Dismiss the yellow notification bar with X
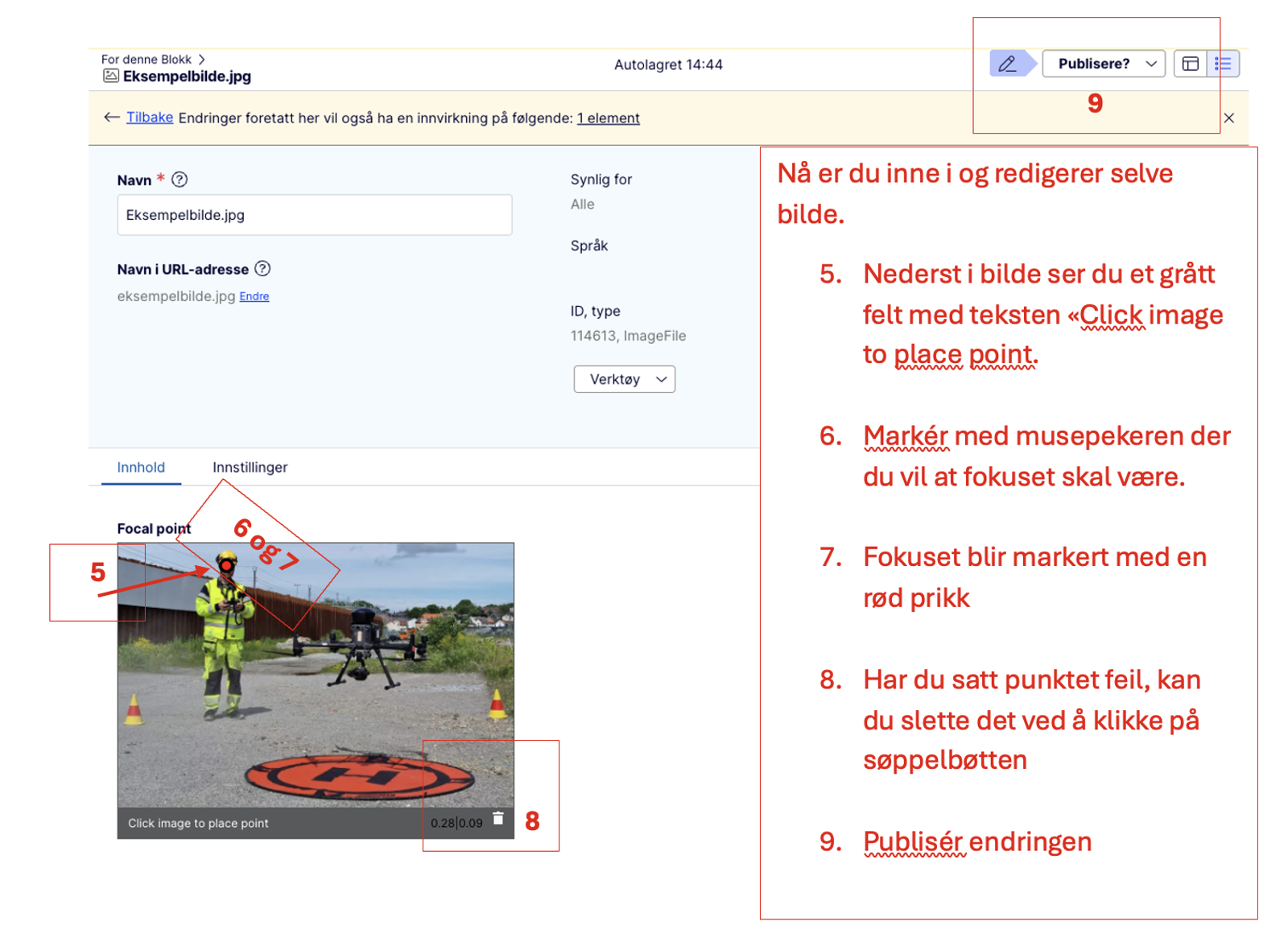The height and width of the screenshot is (942, 1288). coord(1228,118)
